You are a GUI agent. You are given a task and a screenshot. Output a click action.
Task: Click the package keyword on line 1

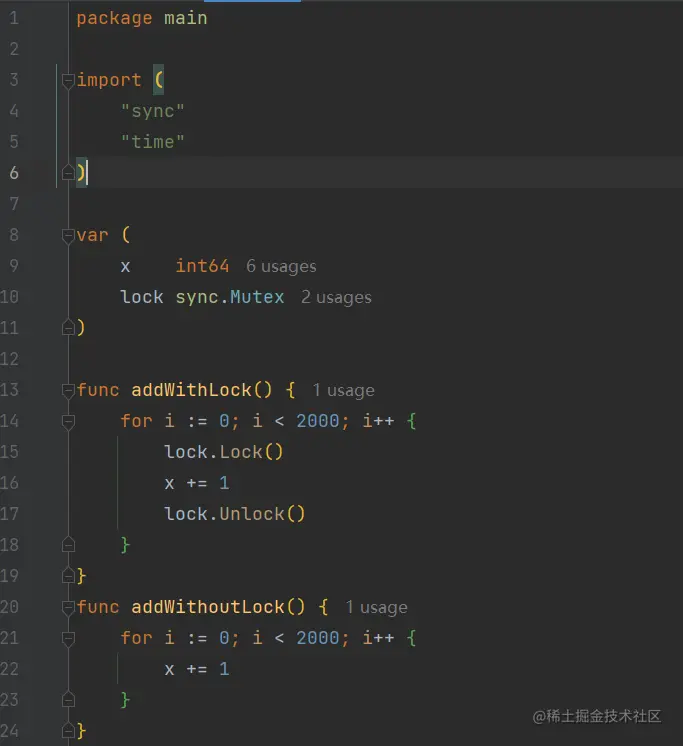[115, 19]
